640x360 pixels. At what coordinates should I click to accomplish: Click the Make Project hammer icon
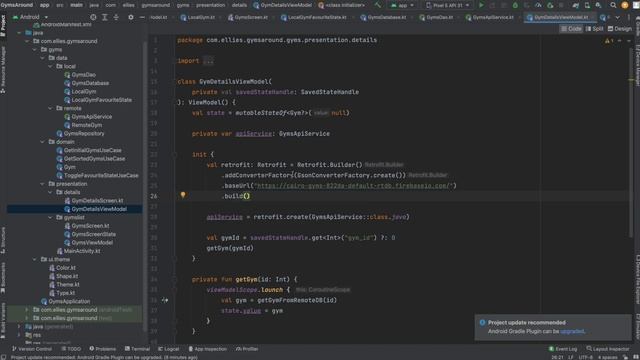pyautogui.click(x=378, y=5)
